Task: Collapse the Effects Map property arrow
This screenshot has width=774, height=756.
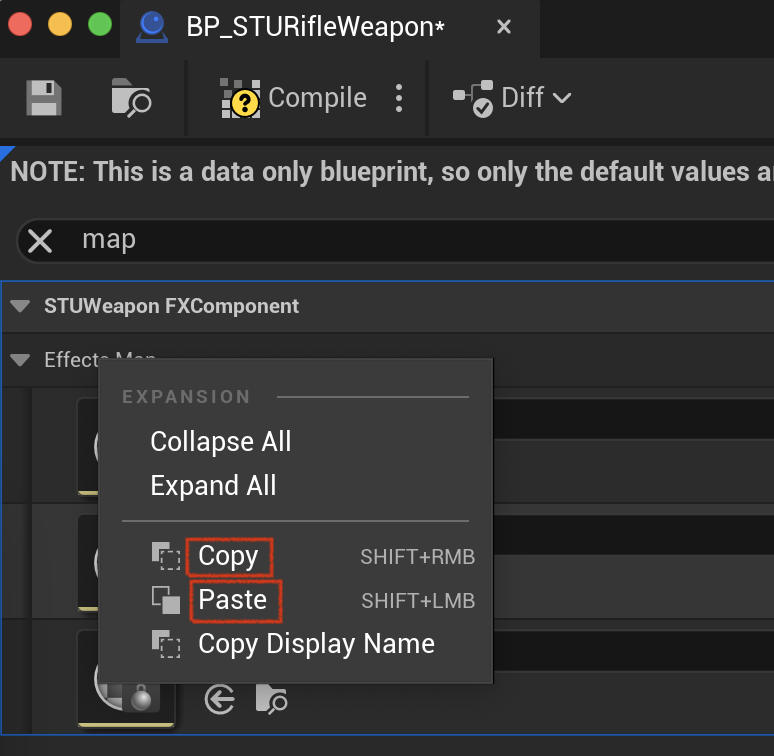Action: pyautogui.click(x=20, y=360)
